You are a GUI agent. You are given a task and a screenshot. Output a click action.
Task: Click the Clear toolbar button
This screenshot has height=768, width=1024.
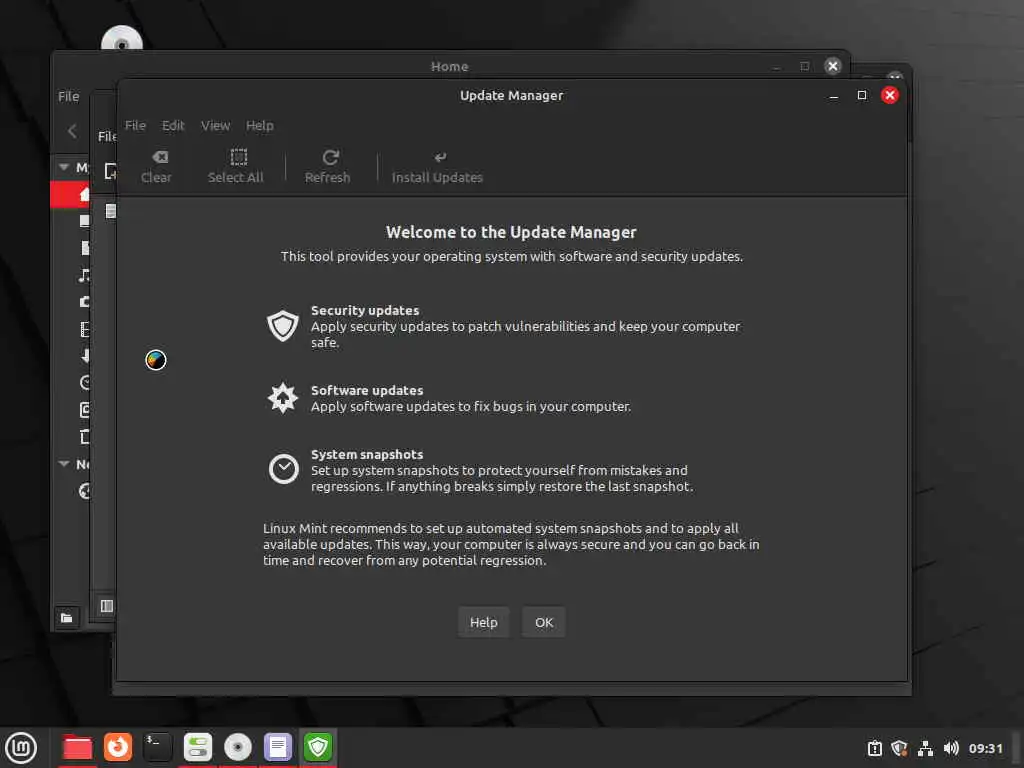(x=156, y=167)
